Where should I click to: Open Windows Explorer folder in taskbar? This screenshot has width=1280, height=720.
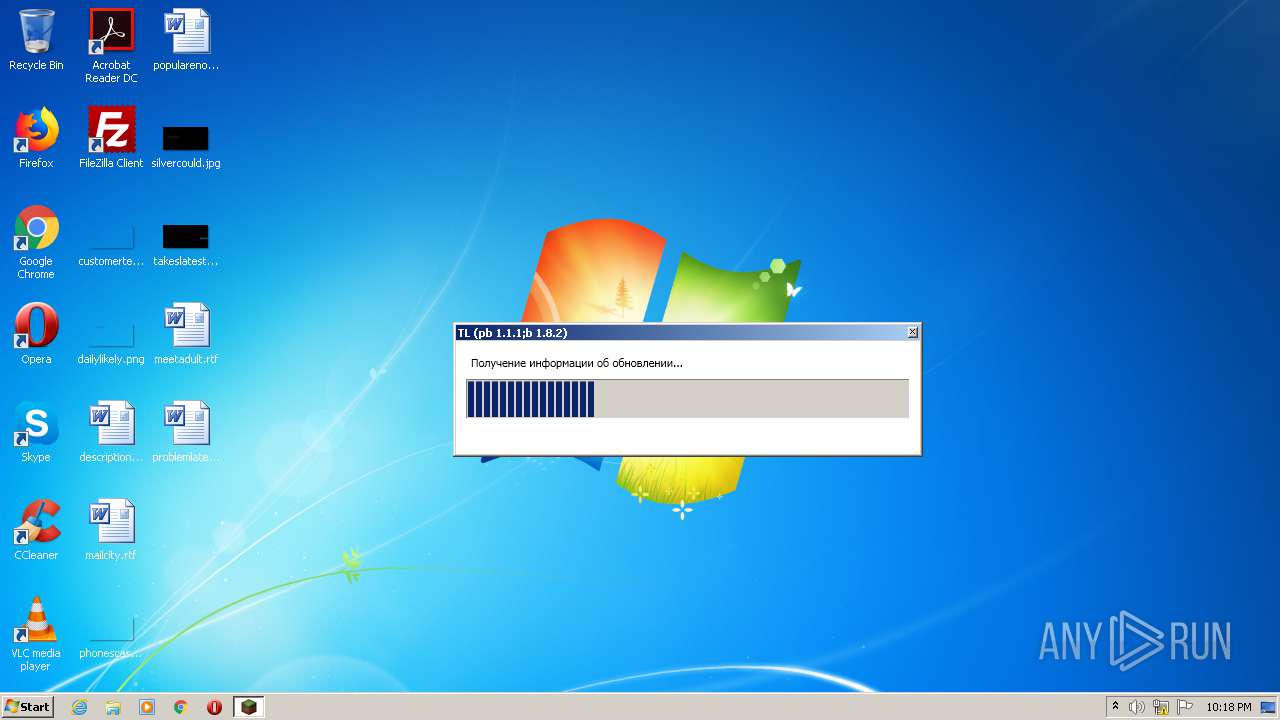(x=113, y=707)
